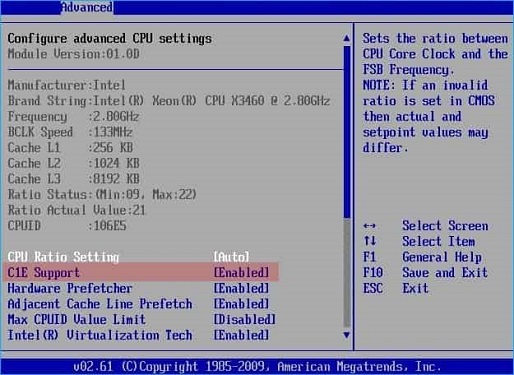Change Hardware Prefetcher Enabled value
Viewport: 514px width, 375px height.
[241, 288]
